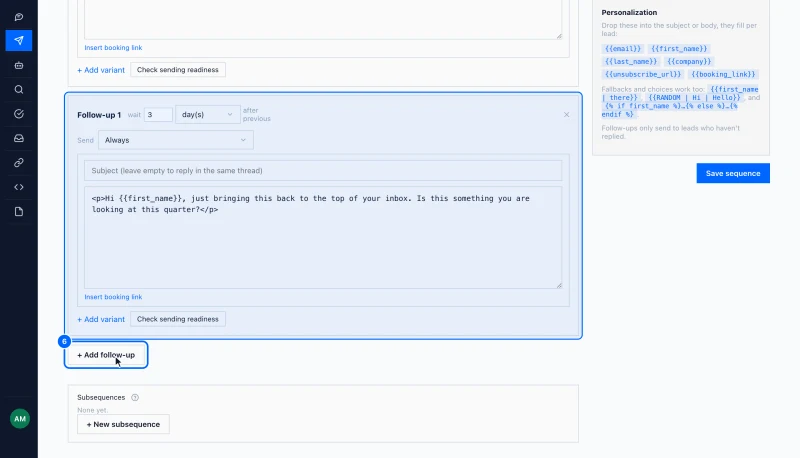The image size is (800, 458).
Task: Open the day(s) wait unit dropdown
Action: (207, 115)
